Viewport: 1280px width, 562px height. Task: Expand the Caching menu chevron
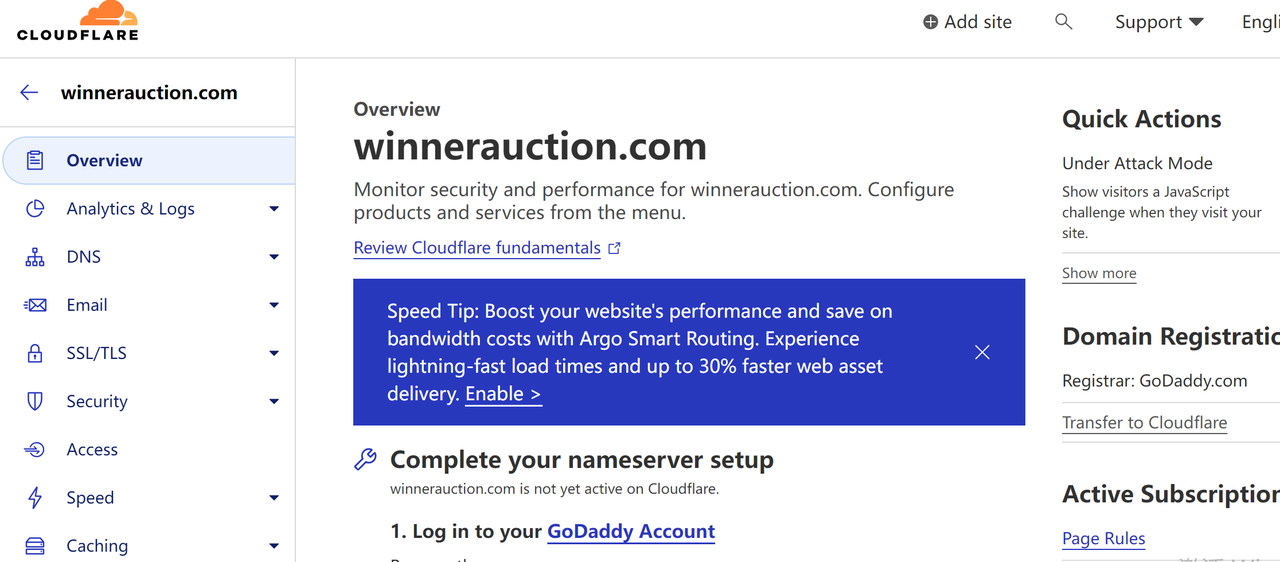pos(274,546)
